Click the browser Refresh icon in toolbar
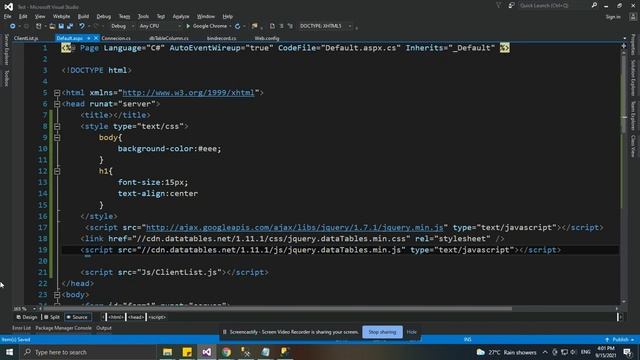 tap(238, 26)
